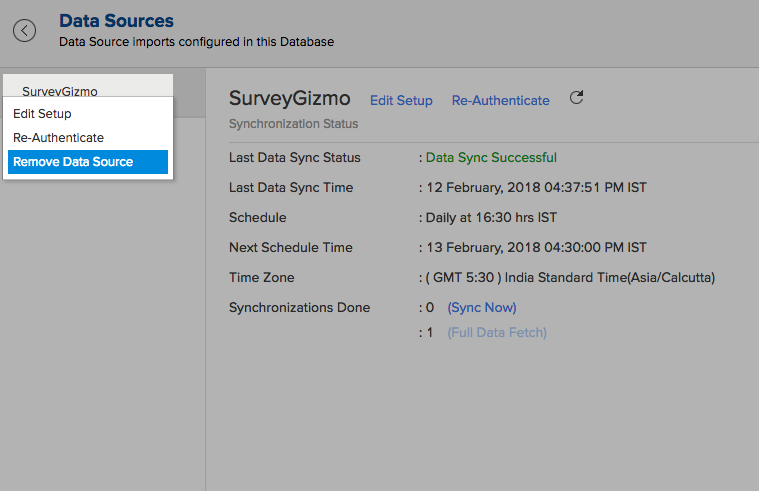The image size is (759, 491).
Task: Click the 13 February next schedule time
Action: 536,247
